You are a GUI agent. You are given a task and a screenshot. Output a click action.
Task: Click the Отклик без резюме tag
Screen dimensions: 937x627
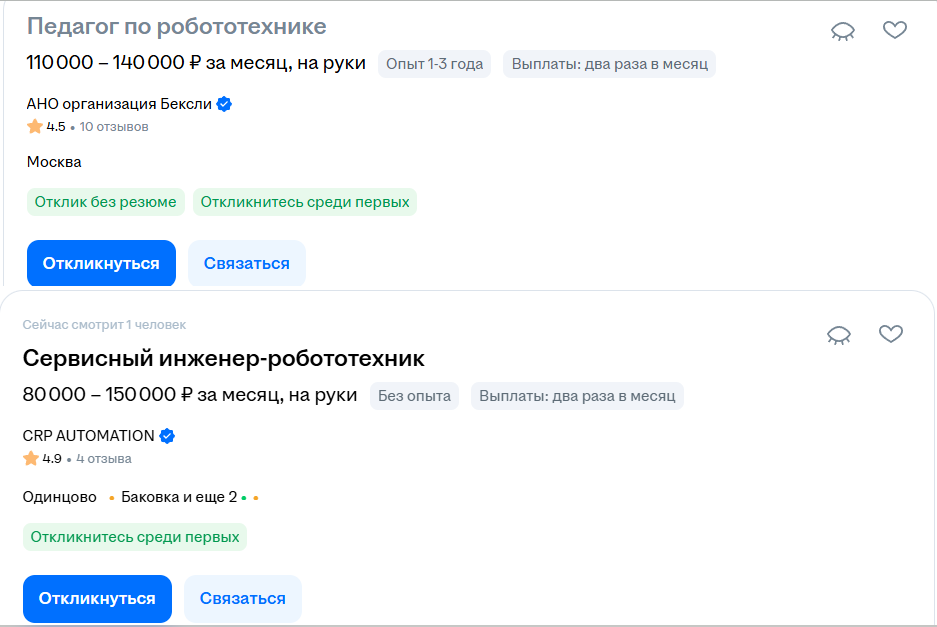[x=105, y=202]
